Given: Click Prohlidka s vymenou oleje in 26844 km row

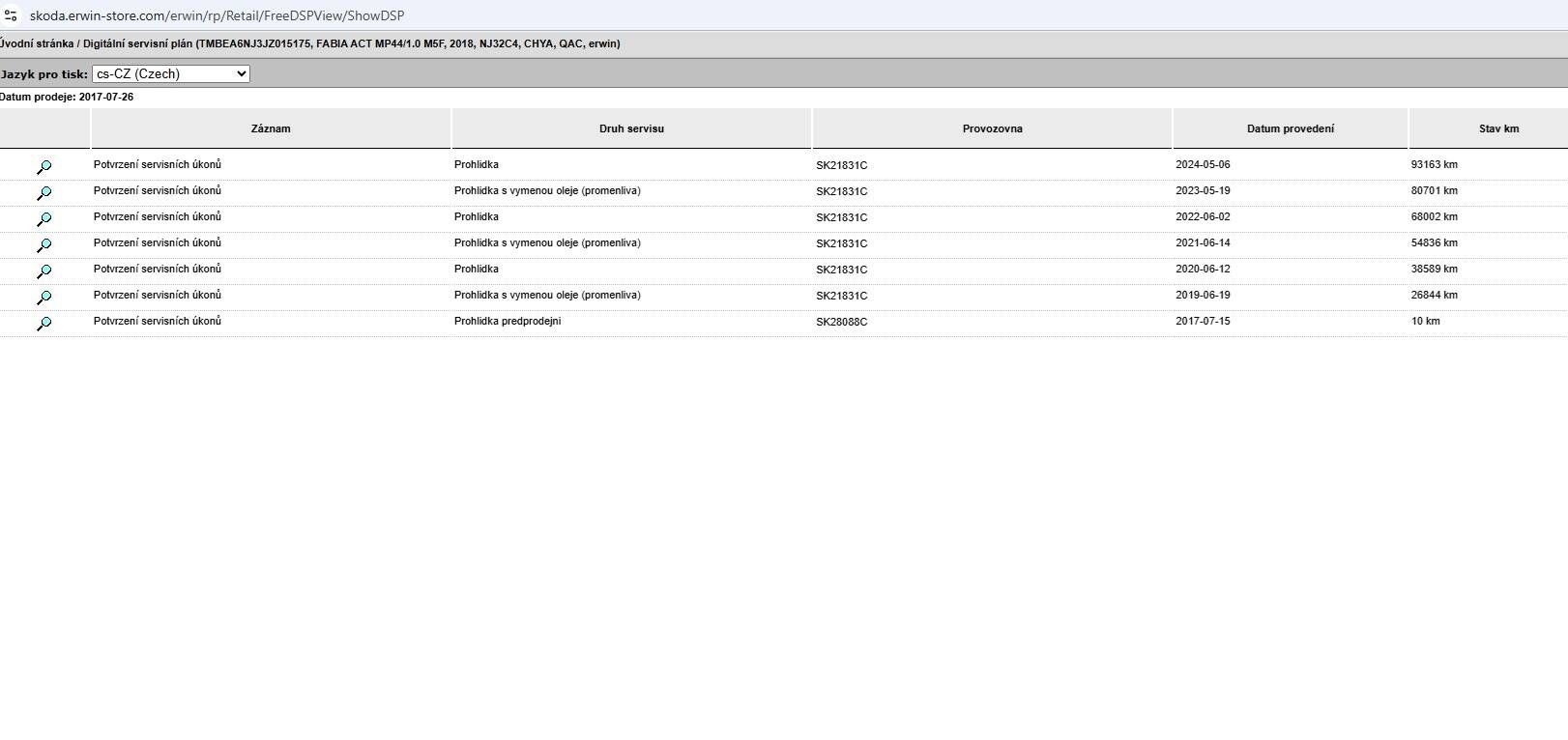Looking at the screenshot, I should click(547, 295).
